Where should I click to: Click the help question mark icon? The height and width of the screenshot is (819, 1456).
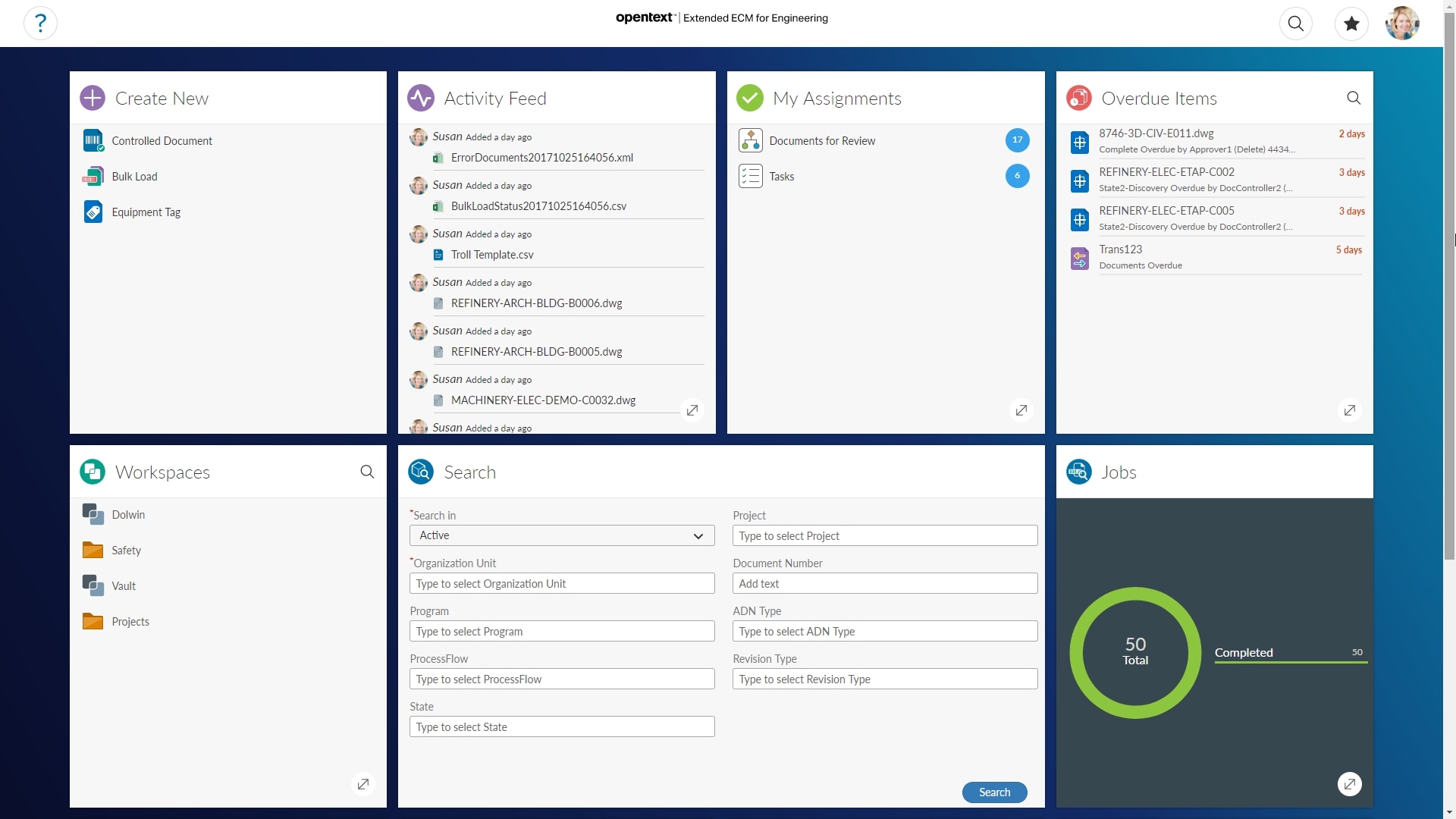coord(40,23)
